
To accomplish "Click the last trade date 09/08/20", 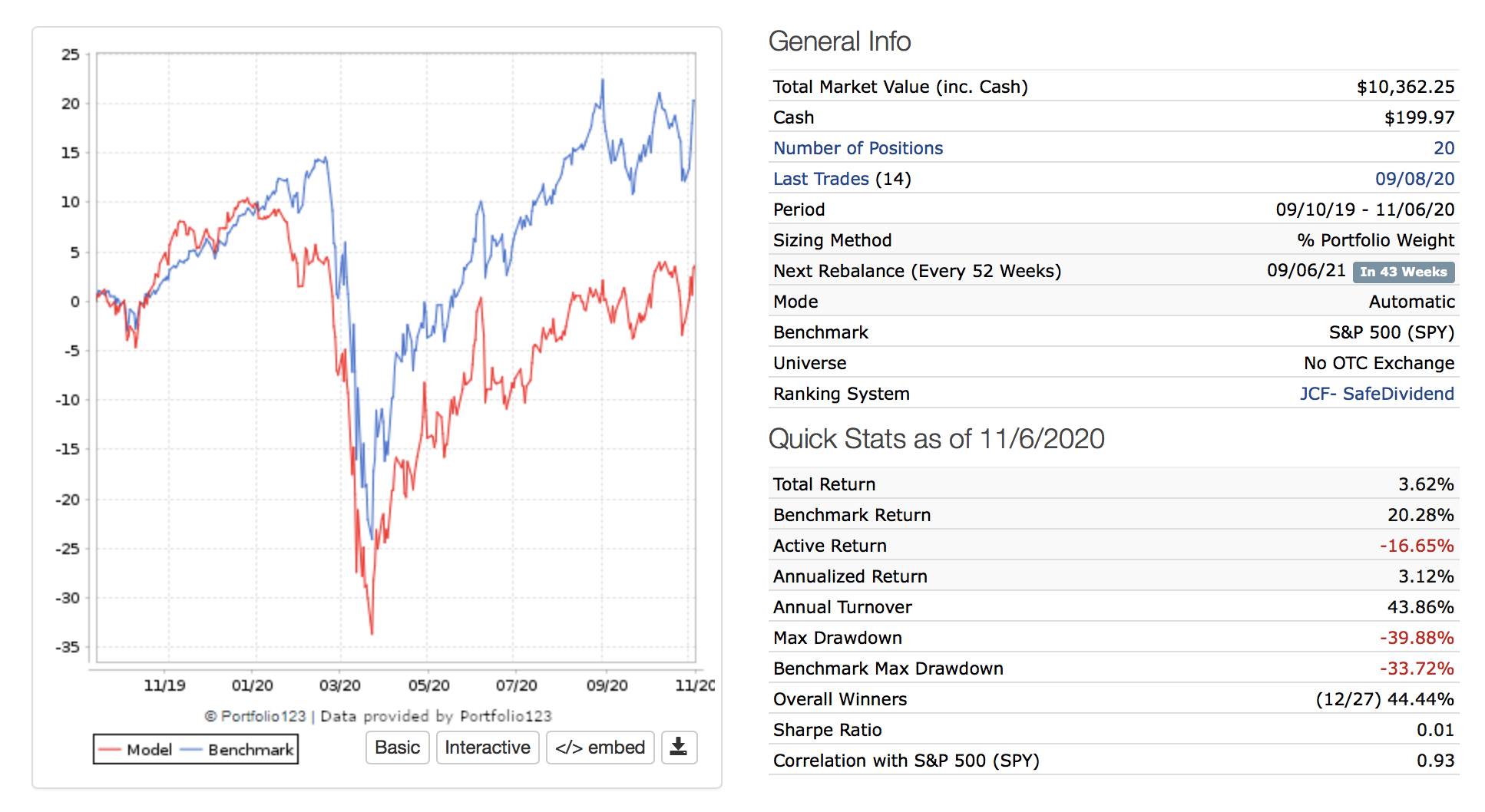I will (x=1414, y=179).
